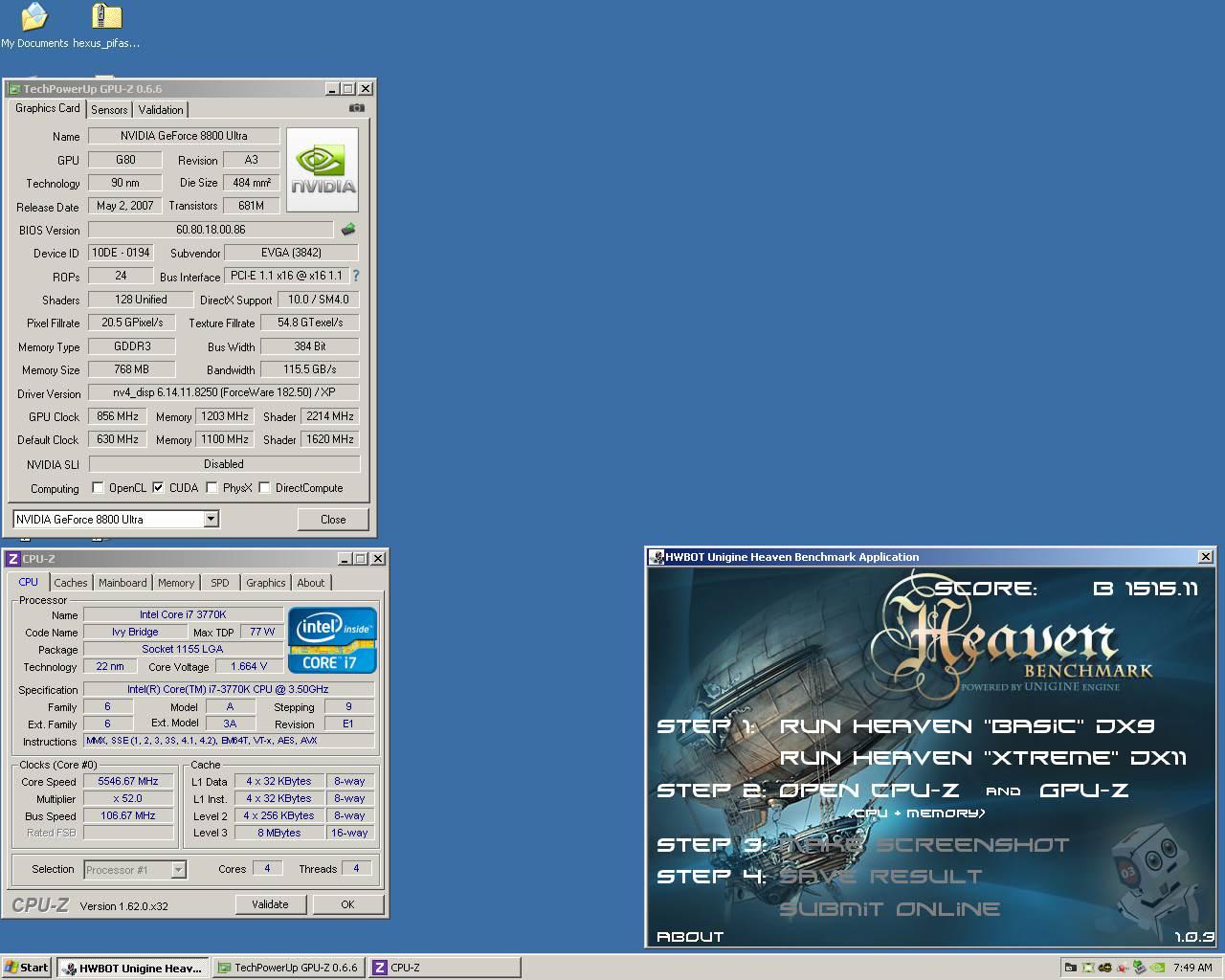Select the Graphics Card tab in GPU-Z

(48, 108)
